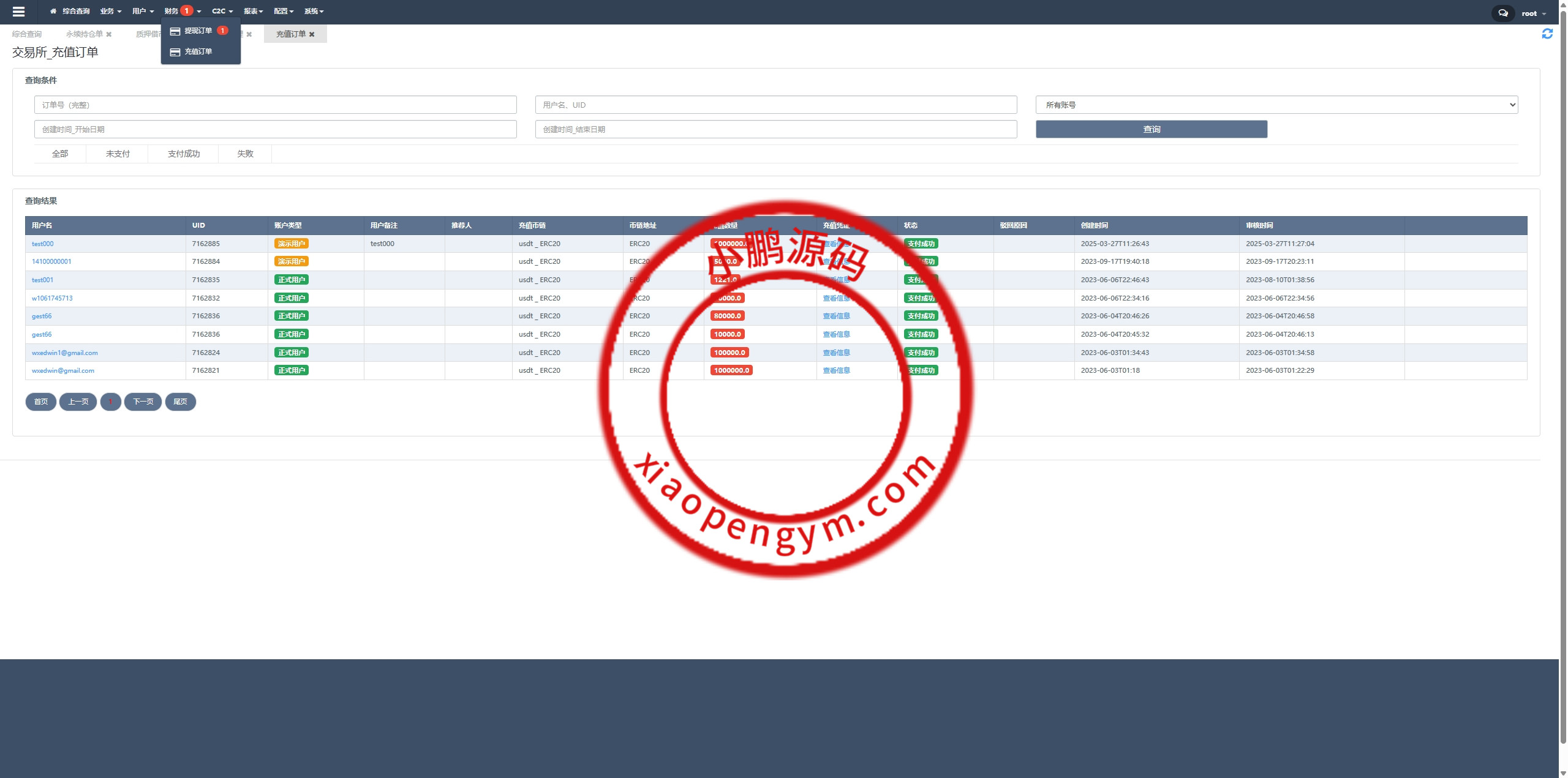Viewport: 1568px width, 778px height.
Task: Click the blue refresh icon
Action: click(x=1547, y=34)
